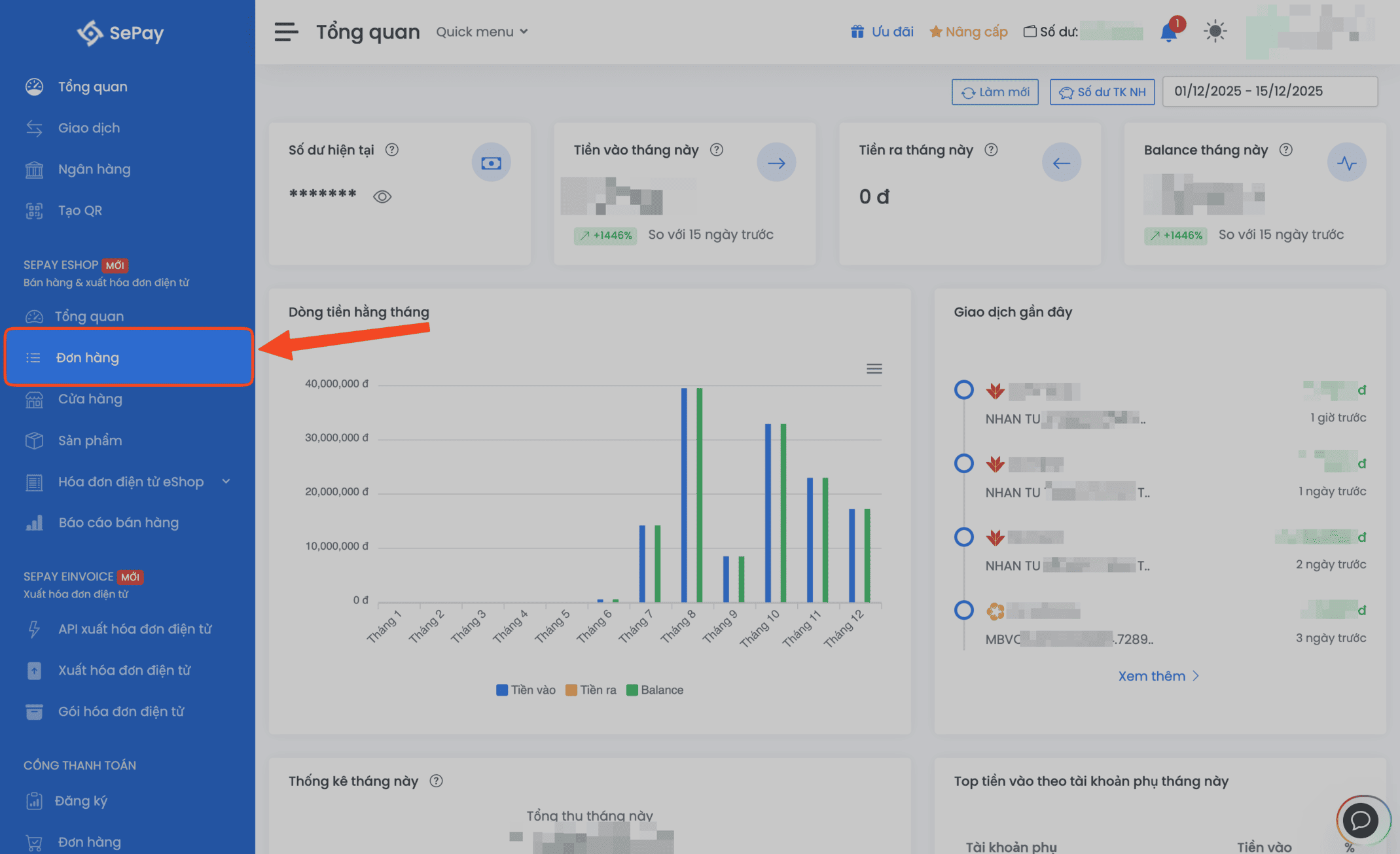Select Đơn hàng in eShop sidebar

click(88, 358)
